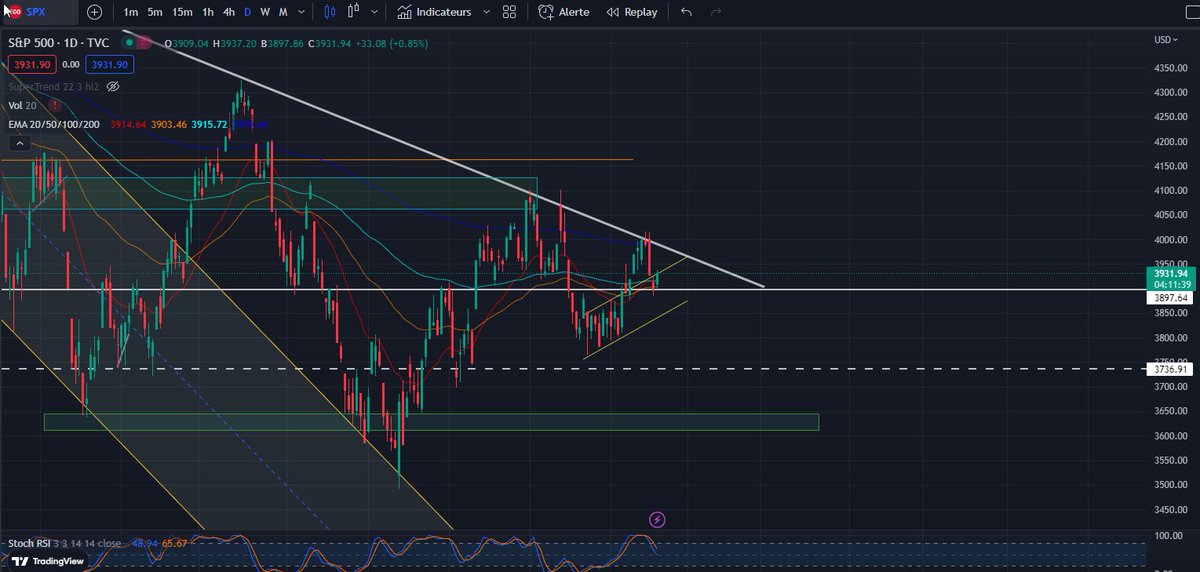Select the green support zone rectangle
Viewport: 1200px width, 572px height.
pos(431,422)
